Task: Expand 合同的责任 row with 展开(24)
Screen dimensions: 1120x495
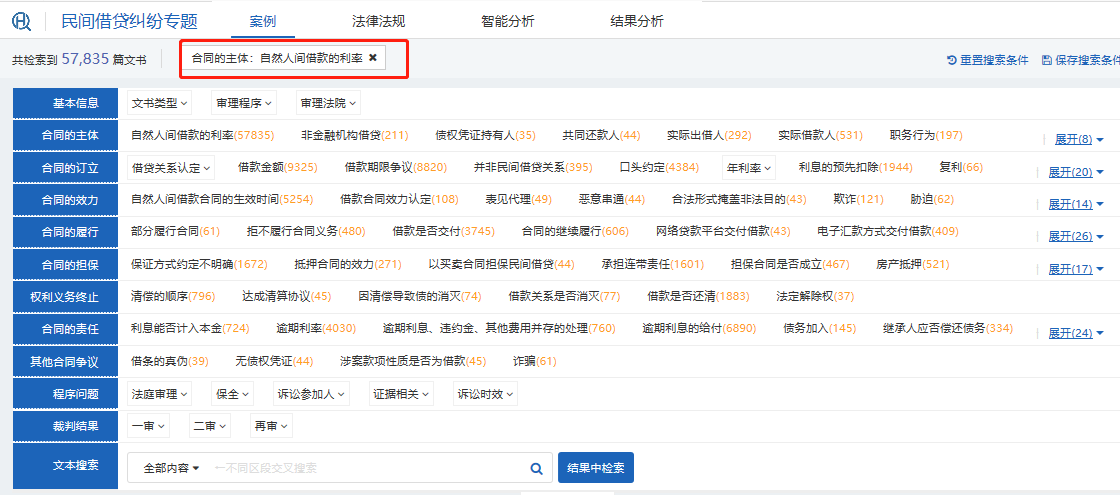Action: (1075, 334)
